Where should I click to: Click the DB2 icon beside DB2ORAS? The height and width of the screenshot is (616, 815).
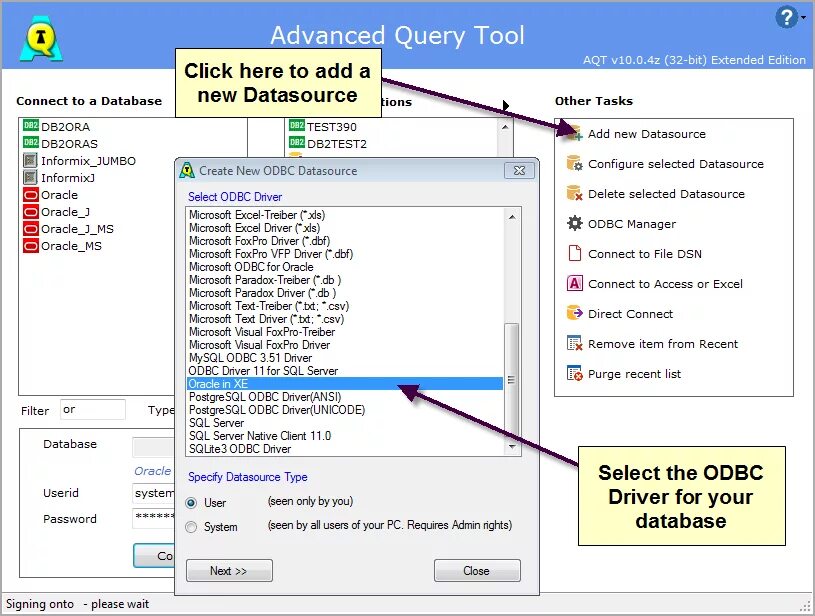pyautogui.click(x=31, y=142)
